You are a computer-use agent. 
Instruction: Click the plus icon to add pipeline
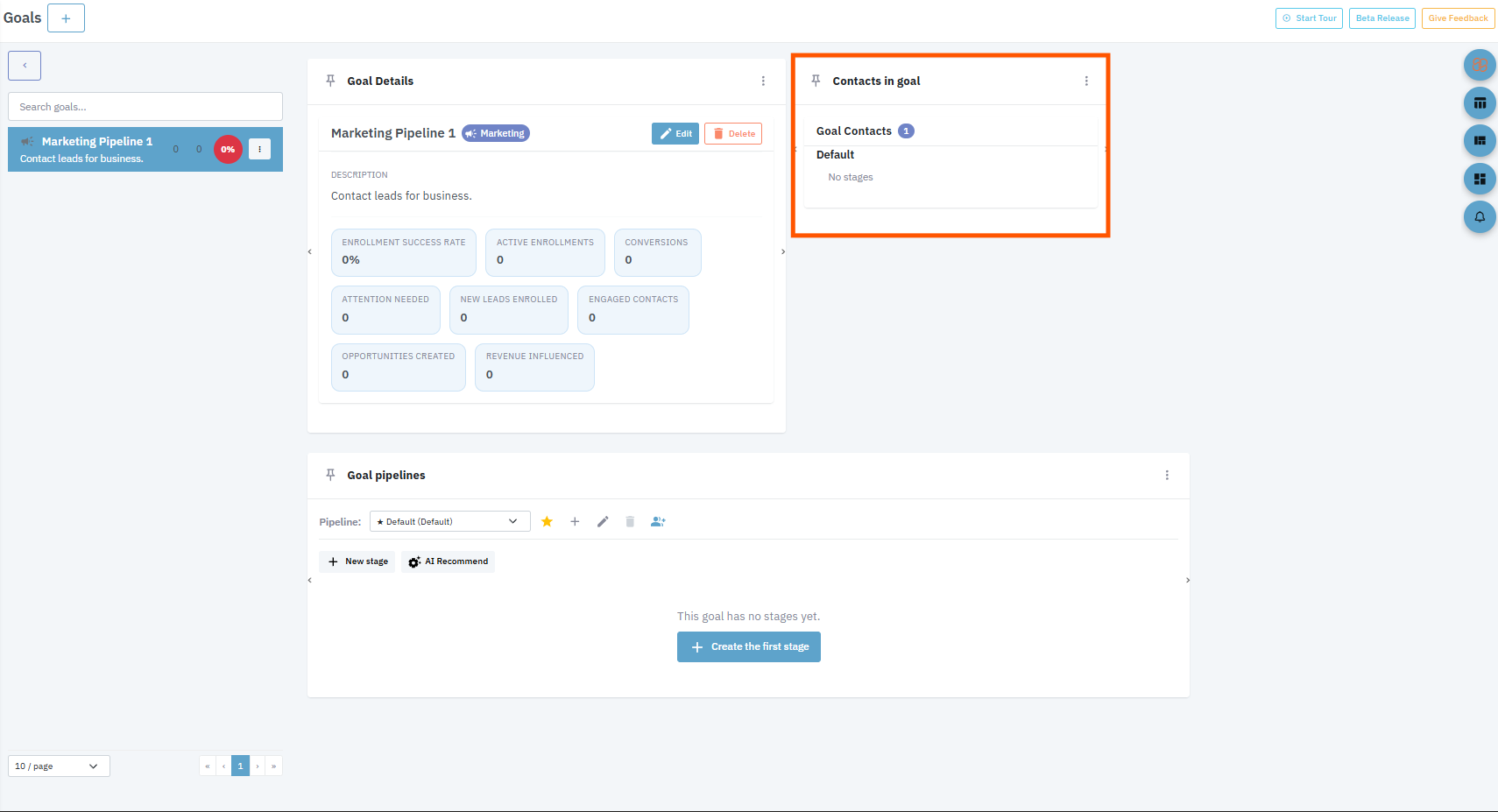[575, 521]
